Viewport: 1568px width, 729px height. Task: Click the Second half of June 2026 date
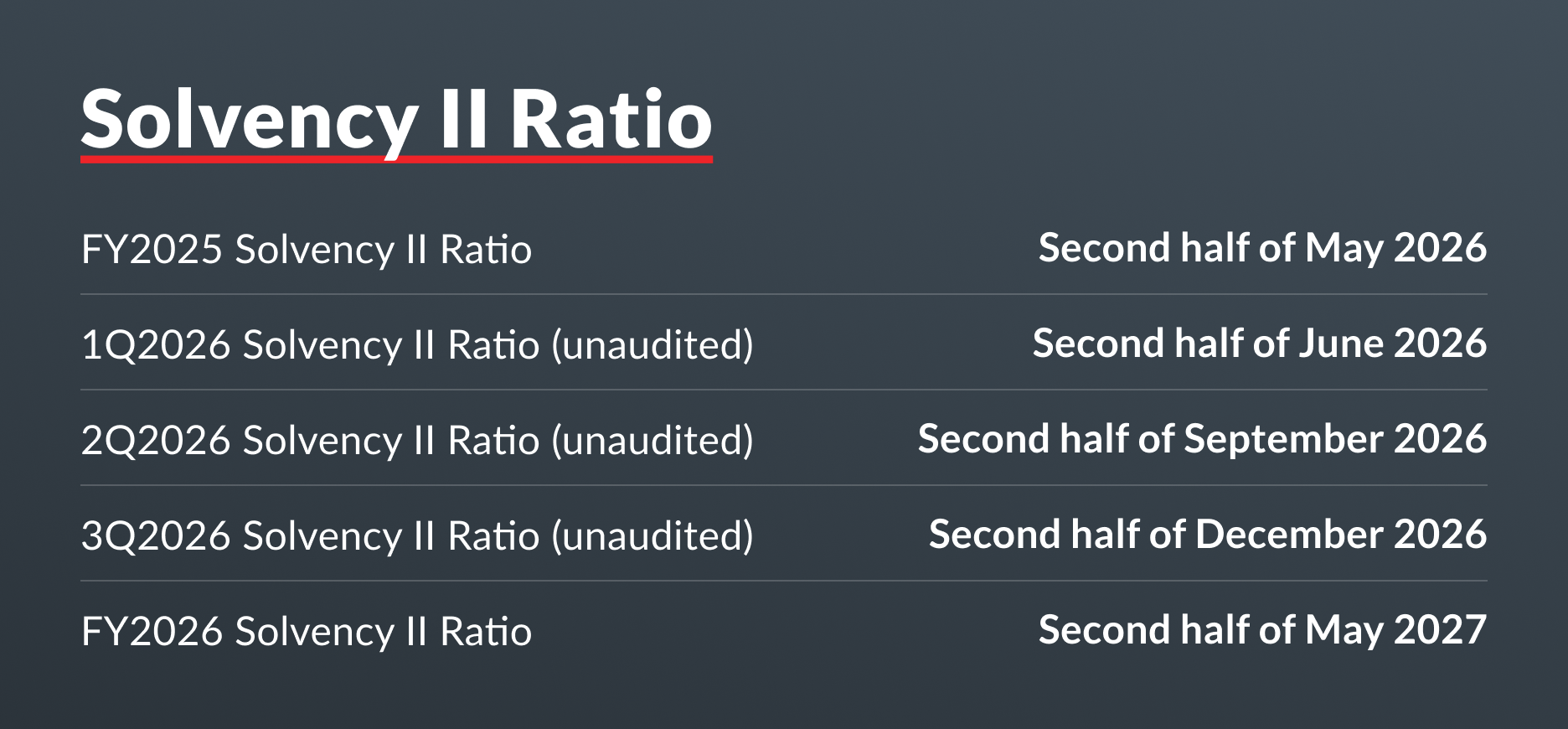(x=1259, y=344)
